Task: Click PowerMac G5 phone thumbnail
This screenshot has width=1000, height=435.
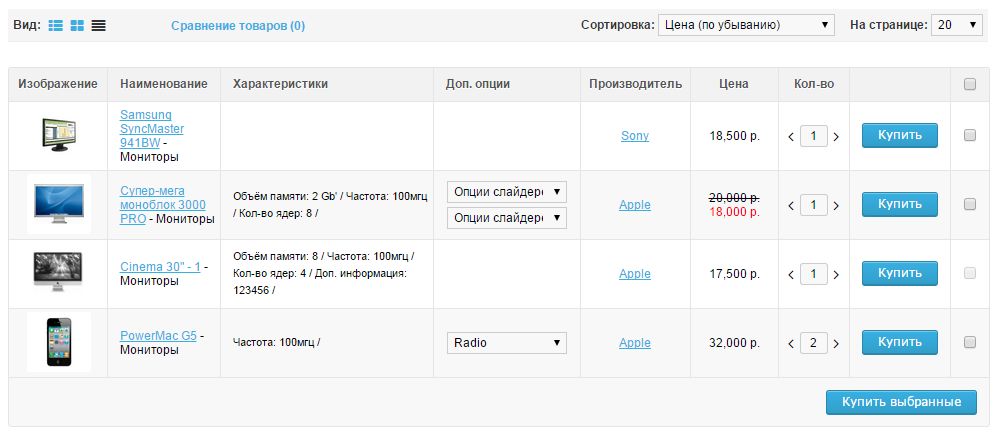Action: tap(59, 343)
